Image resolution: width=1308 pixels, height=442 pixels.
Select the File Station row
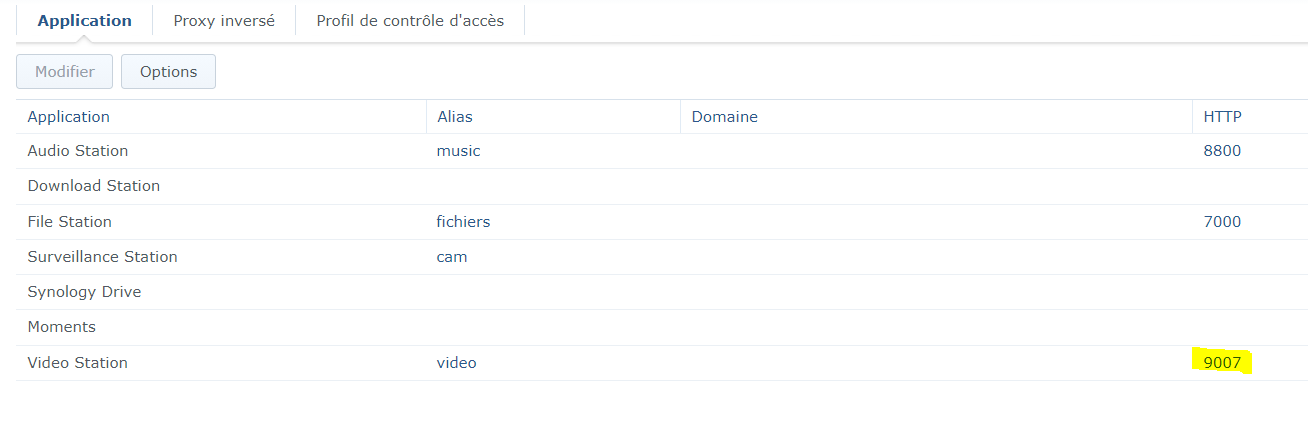70,222
